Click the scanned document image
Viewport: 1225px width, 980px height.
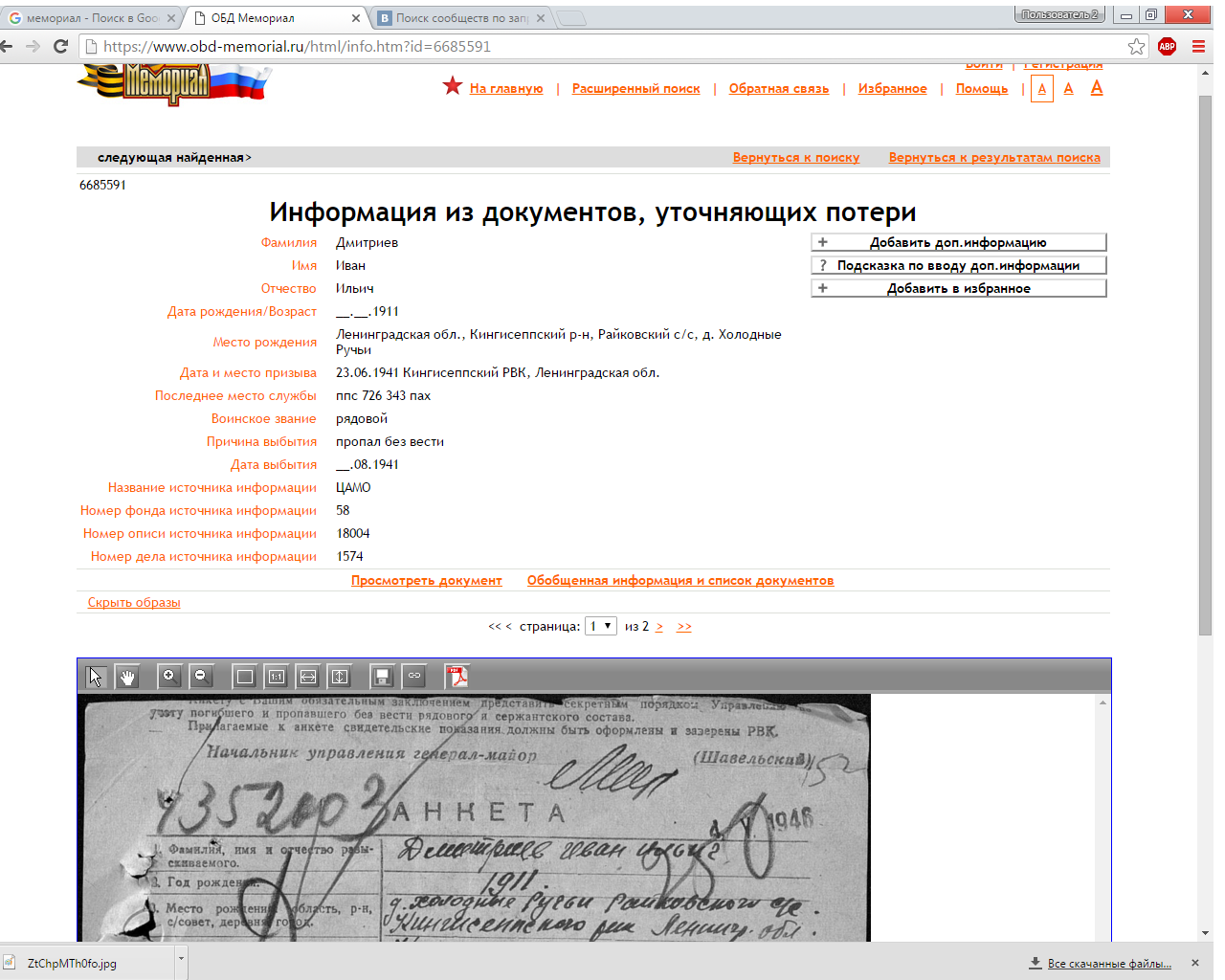pyautogui.click(x=474, y=818)
